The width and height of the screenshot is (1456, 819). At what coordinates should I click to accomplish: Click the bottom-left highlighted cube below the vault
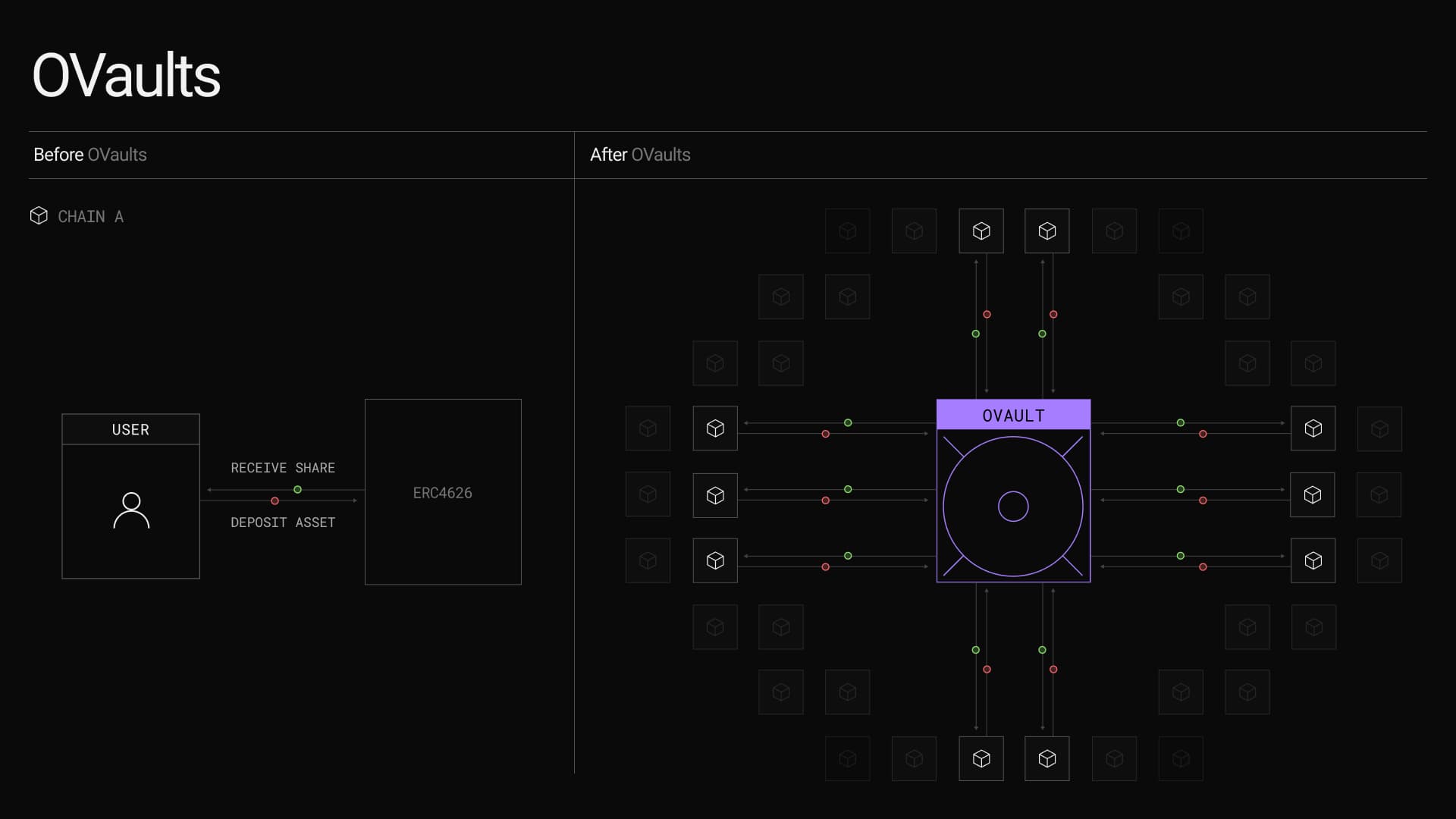point(981,759)
